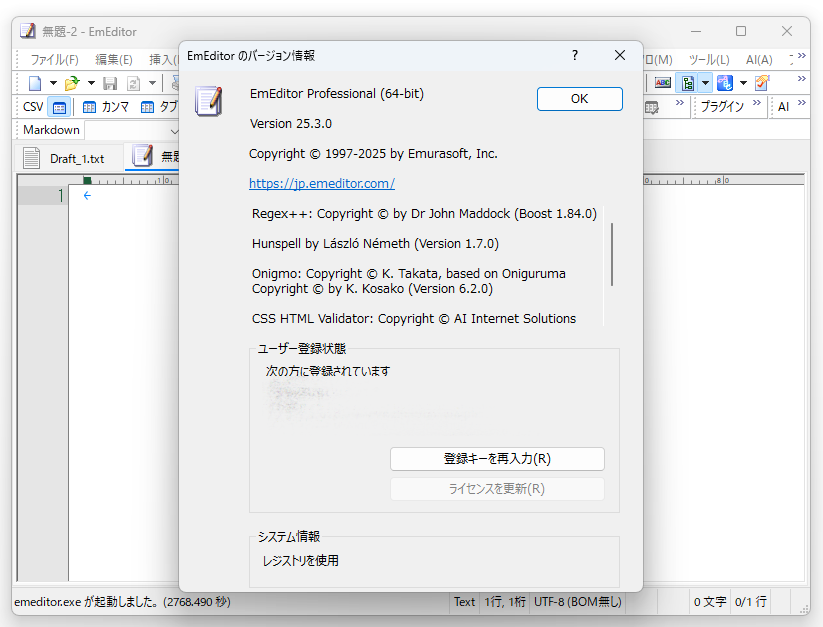This screenshot has height=627, width=823.
Task: Open the jp.emeditor.com link
Action: click(321, 183)
